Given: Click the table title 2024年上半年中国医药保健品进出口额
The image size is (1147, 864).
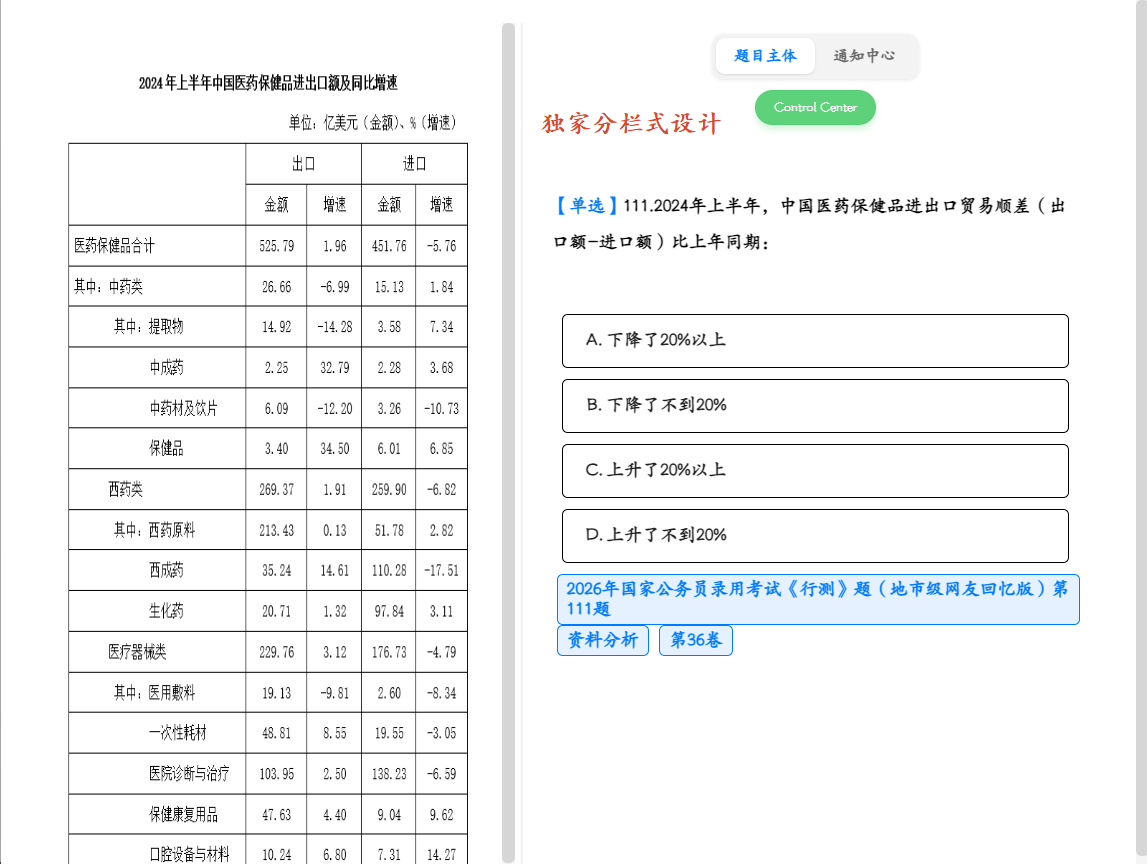Looking at the screenshot, I should click(x=268, y=83).
